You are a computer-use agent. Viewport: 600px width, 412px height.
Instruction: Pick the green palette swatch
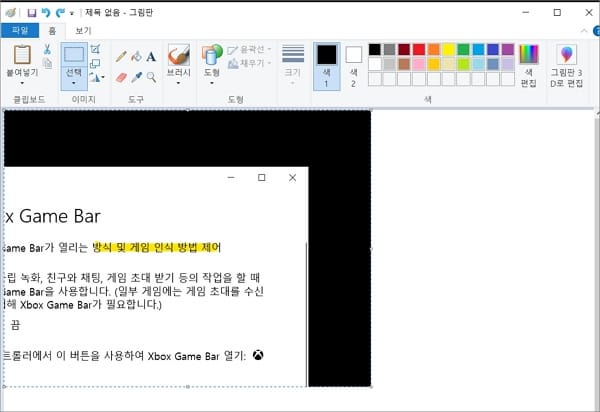click(x=463, y=49)
